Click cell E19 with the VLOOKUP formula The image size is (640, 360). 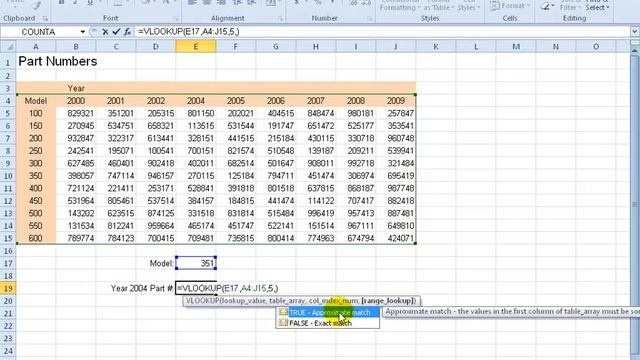click(x=196, y=289)
